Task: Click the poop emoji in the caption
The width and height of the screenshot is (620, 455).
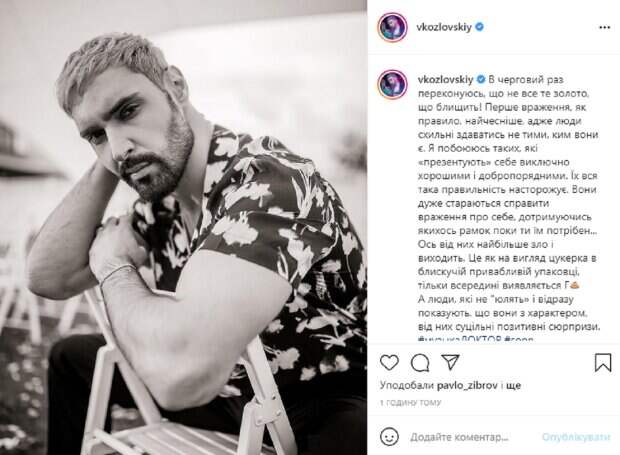Action: pos(575,285)
